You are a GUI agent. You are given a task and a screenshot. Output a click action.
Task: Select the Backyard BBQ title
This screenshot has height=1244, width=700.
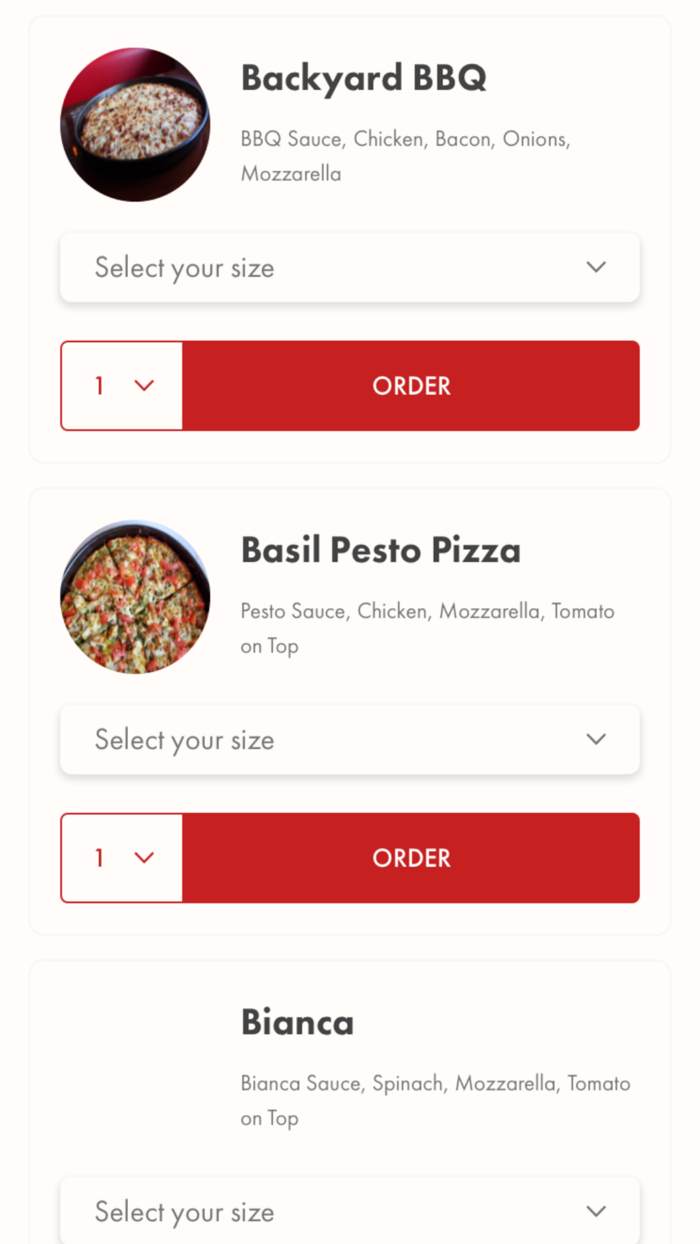[364, 77]
